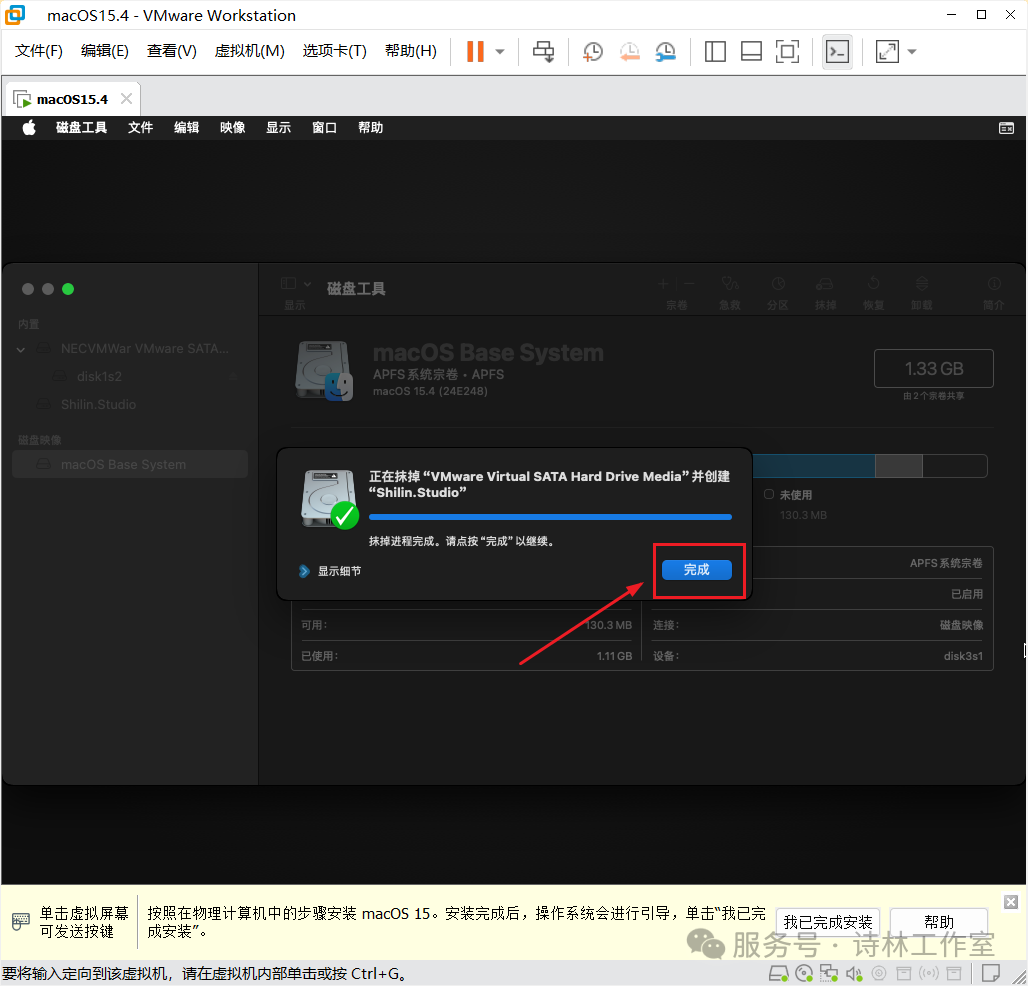Click the 简介 Info toolbar icon
Viewport: 1028px width, 986px height.
pyautogui.click(x=994, y=283)
